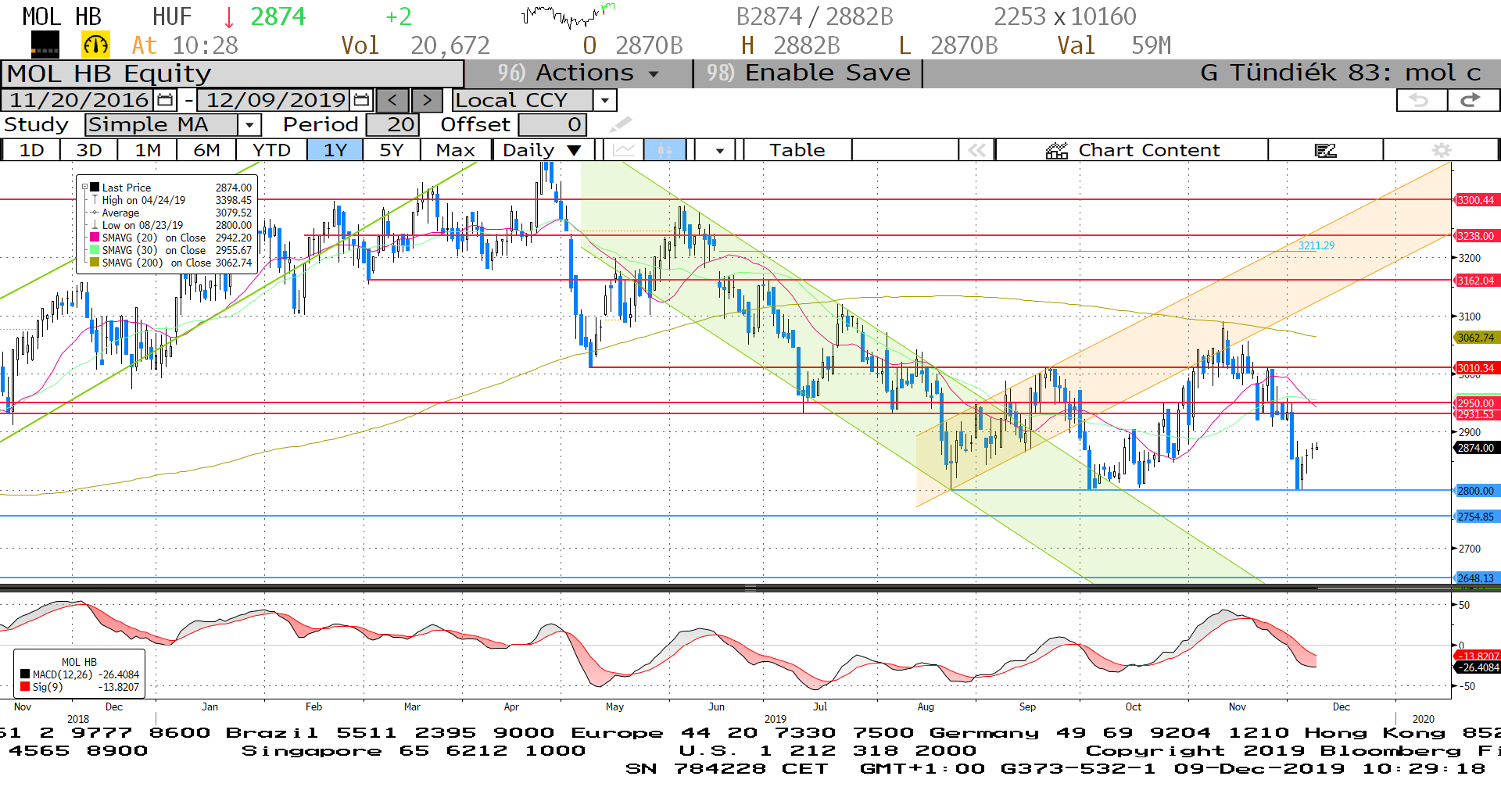Select the candlestick chart type icon
The height and width of the screenshot is (812, 1501).
[x=665, y=150]
